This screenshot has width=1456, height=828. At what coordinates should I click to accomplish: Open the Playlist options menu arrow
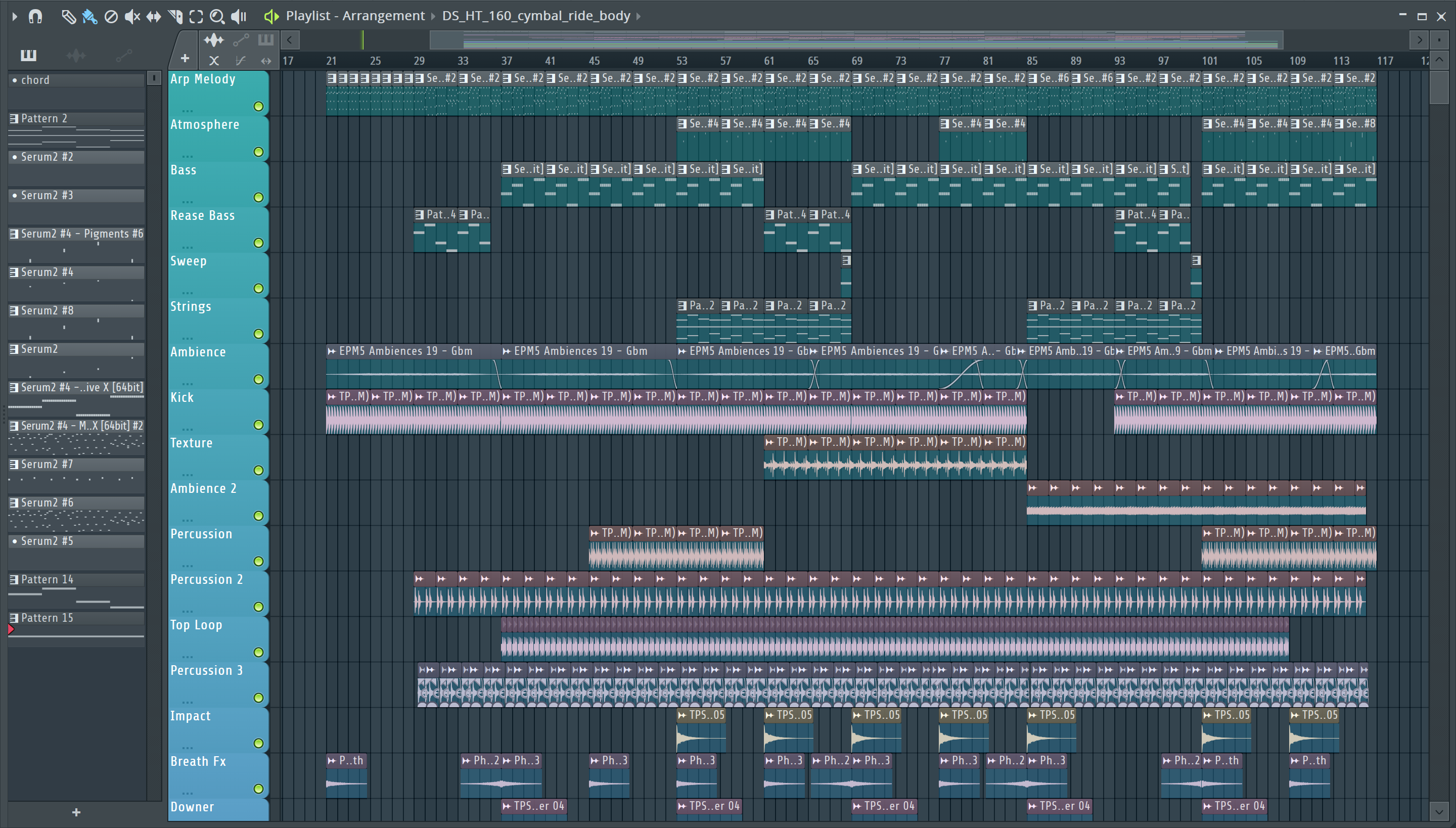pos(15,17)
